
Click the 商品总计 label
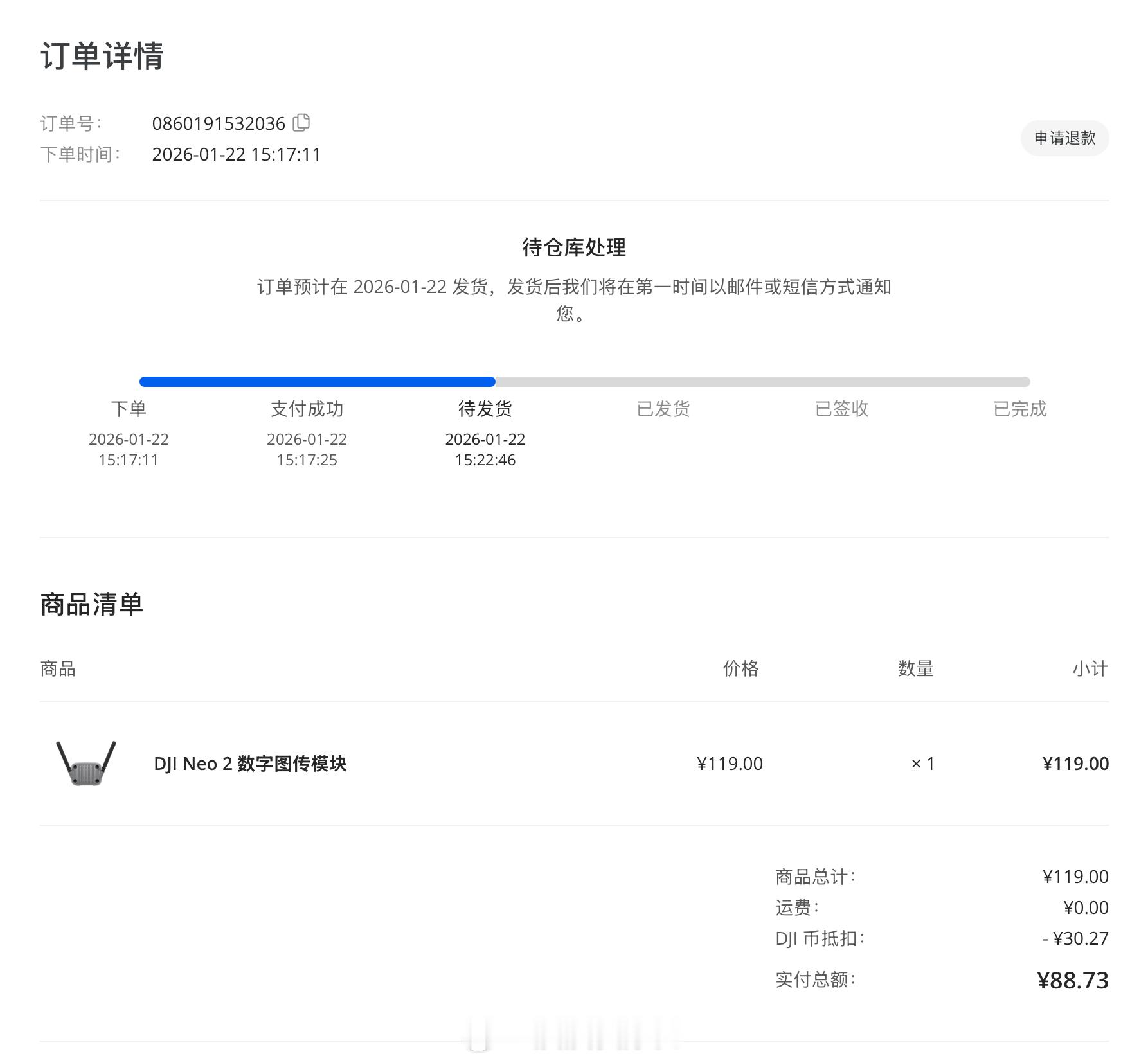pyautogui.click(x=816, y=877)
